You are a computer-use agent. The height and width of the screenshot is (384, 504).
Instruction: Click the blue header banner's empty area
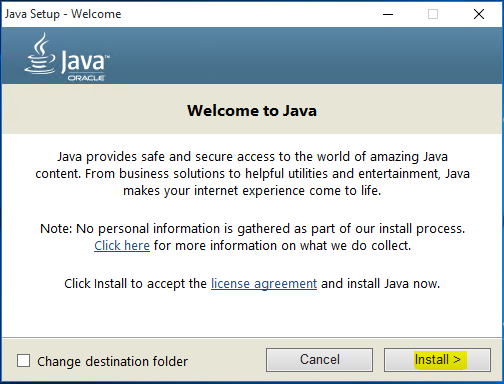(x=300, y=55)
